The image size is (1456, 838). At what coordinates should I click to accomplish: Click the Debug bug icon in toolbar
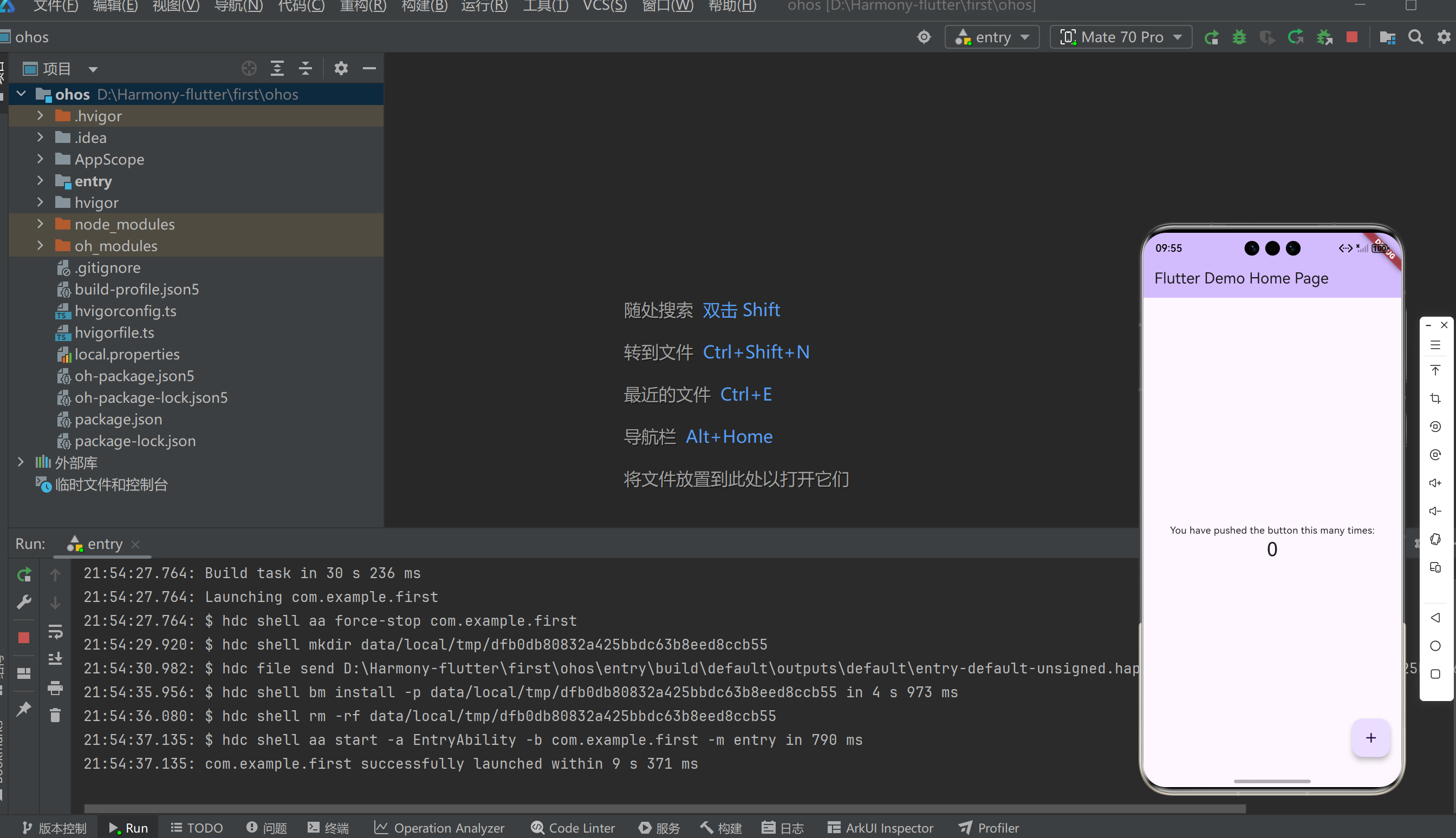[x=1239, y=37]
